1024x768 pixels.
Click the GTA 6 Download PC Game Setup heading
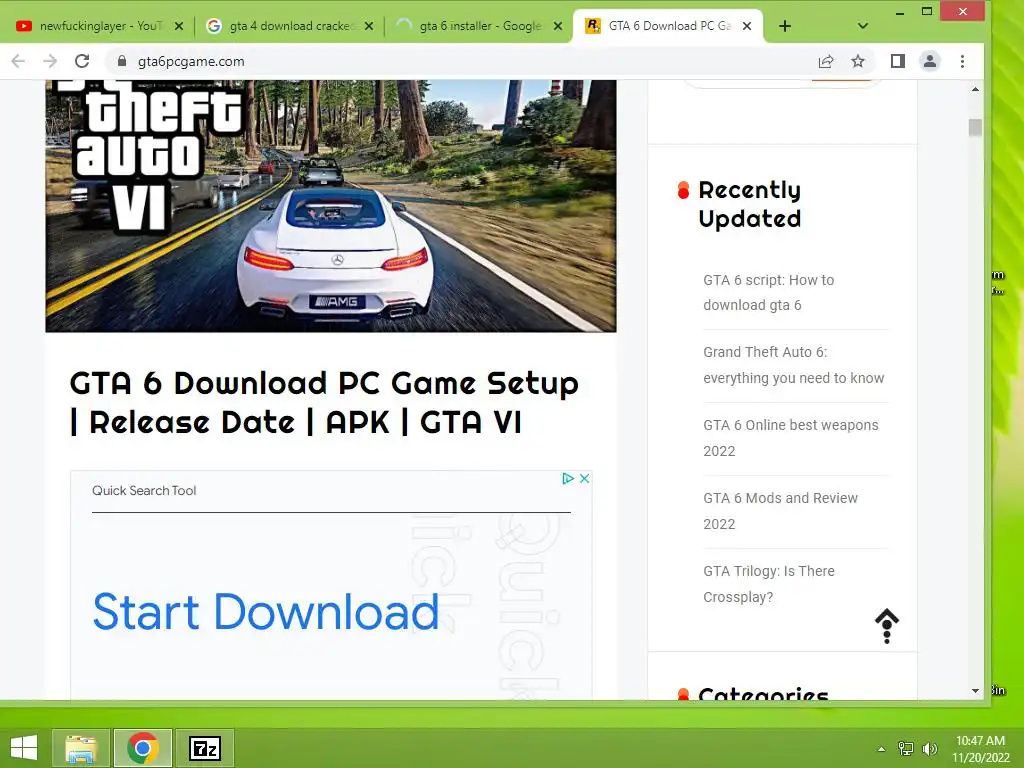[324, 402]
